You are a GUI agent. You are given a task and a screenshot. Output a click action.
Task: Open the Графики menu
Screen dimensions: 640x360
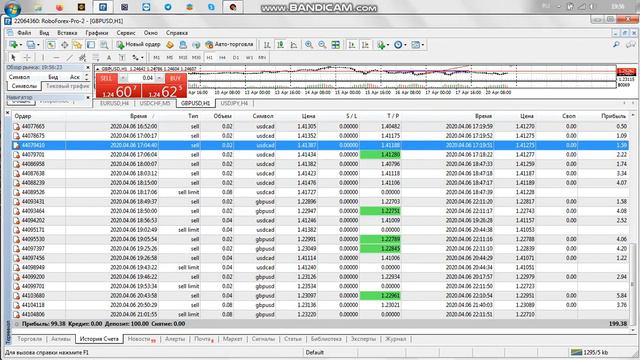(97, 33)
